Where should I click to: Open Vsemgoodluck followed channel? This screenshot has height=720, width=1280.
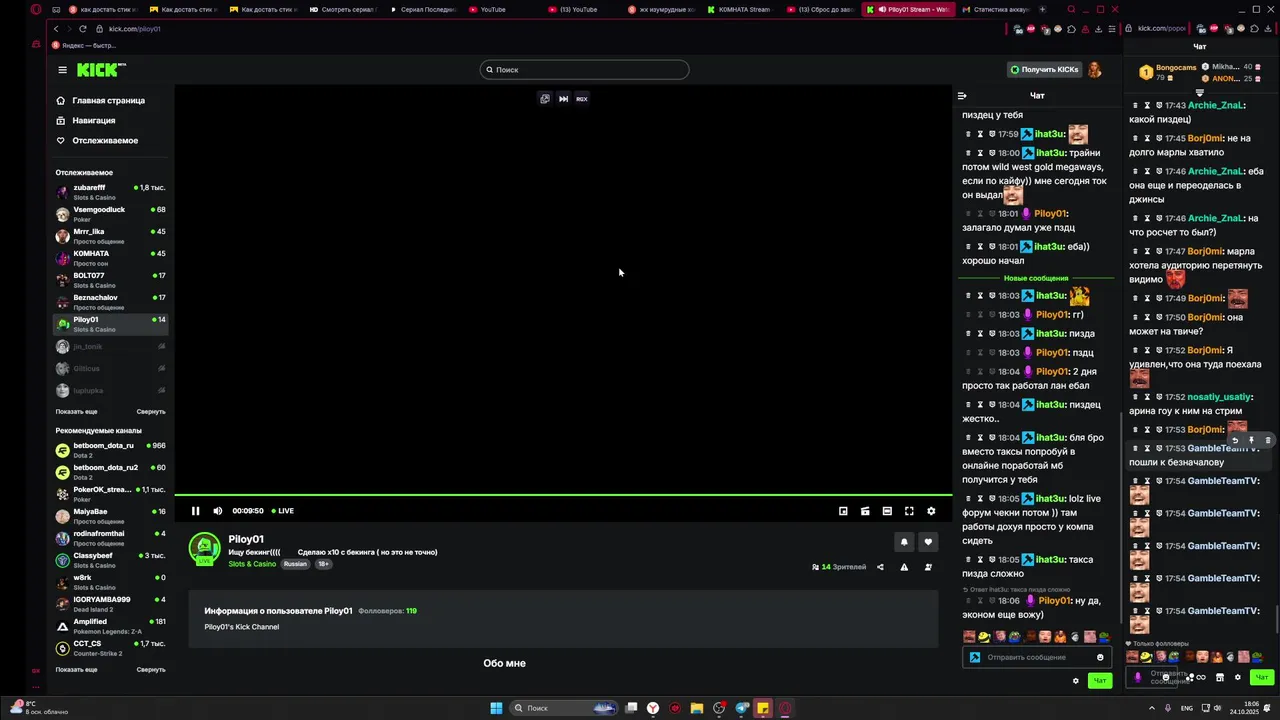(110, 214)
